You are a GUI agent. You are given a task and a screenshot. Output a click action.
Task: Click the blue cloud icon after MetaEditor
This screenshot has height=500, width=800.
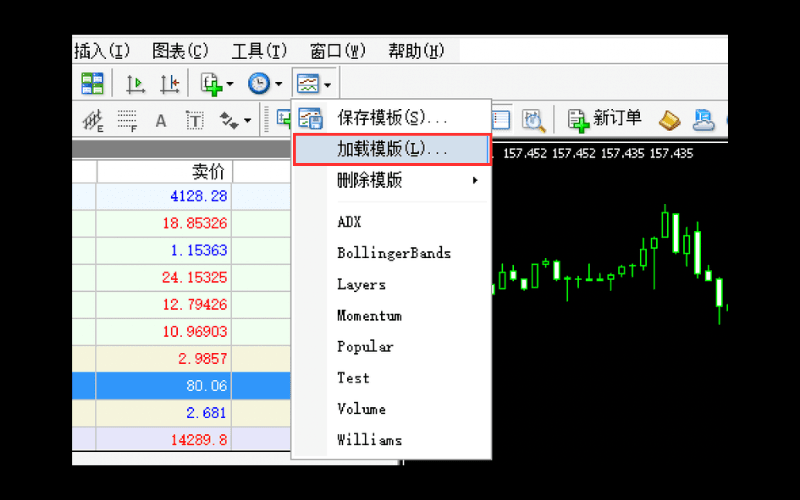[704, 120]
